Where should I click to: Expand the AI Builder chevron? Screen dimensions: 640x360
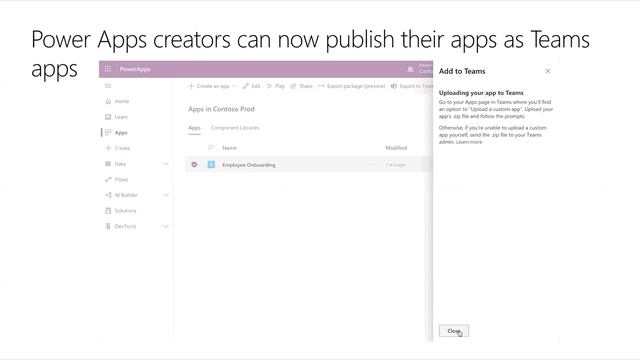pos(166,195)
